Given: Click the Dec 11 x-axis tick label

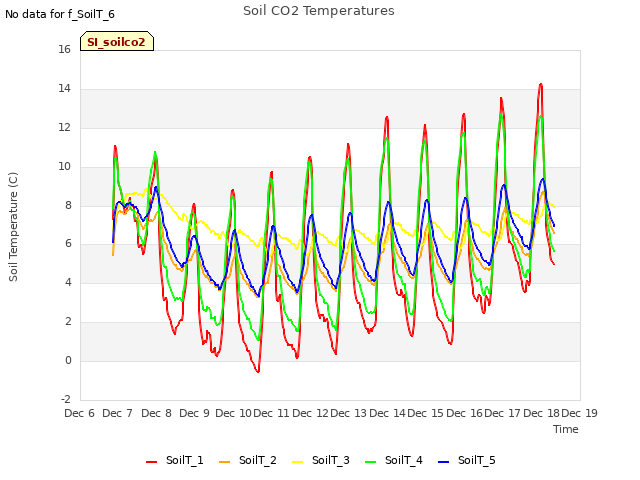Looking at the screenshot, I should (x=272, y=413).
